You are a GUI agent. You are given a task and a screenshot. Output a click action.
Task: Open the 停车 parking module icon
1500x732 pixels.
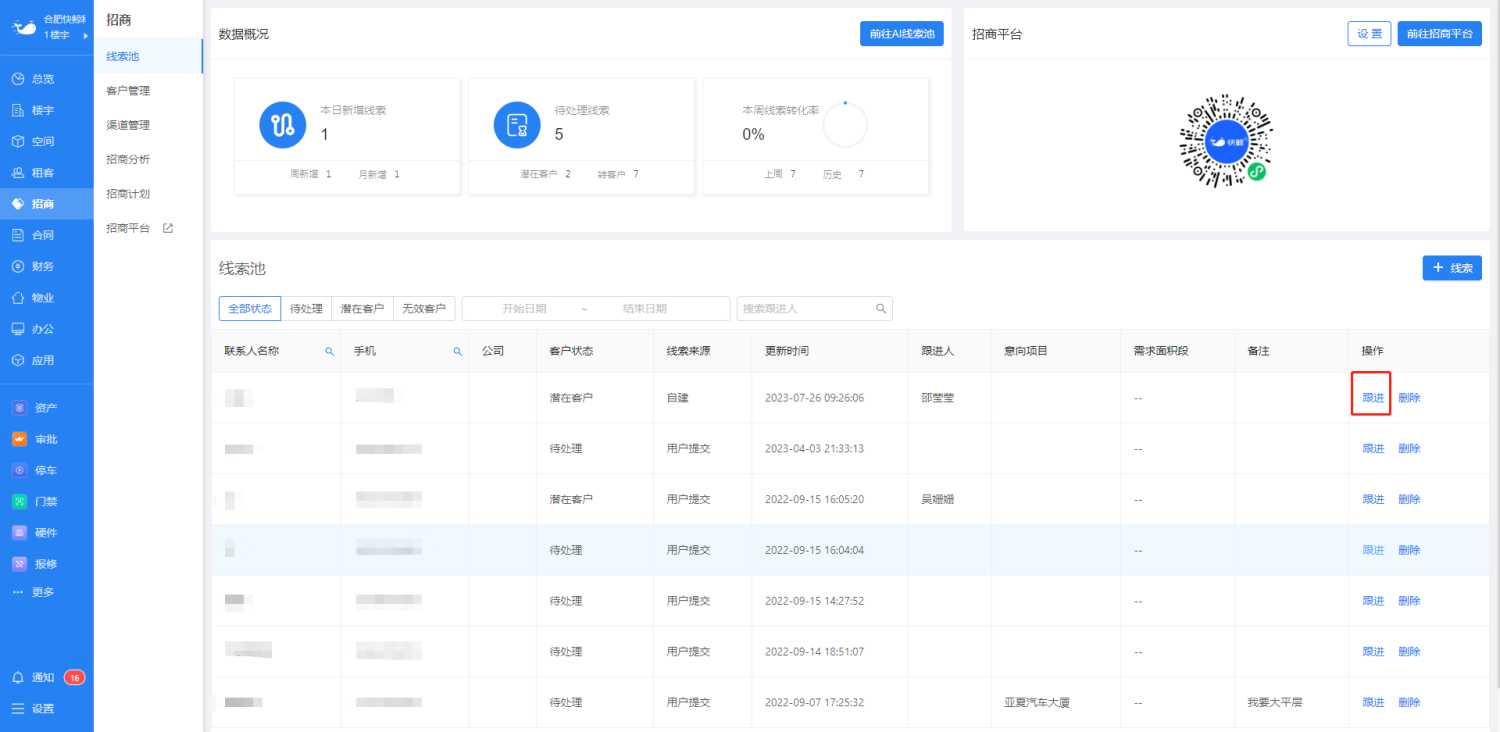click(19, 470)
